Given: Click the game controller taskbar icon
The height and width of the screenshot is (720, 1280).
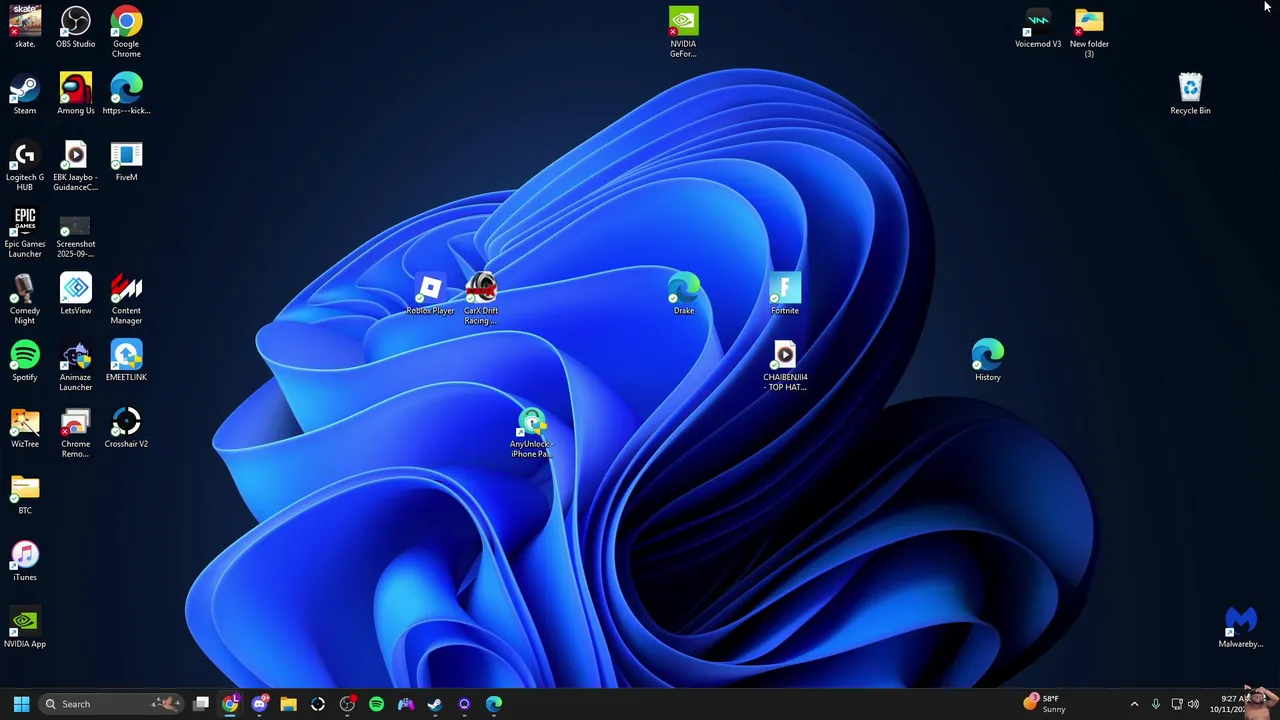Looking at the screenshot, I should 406,704.
